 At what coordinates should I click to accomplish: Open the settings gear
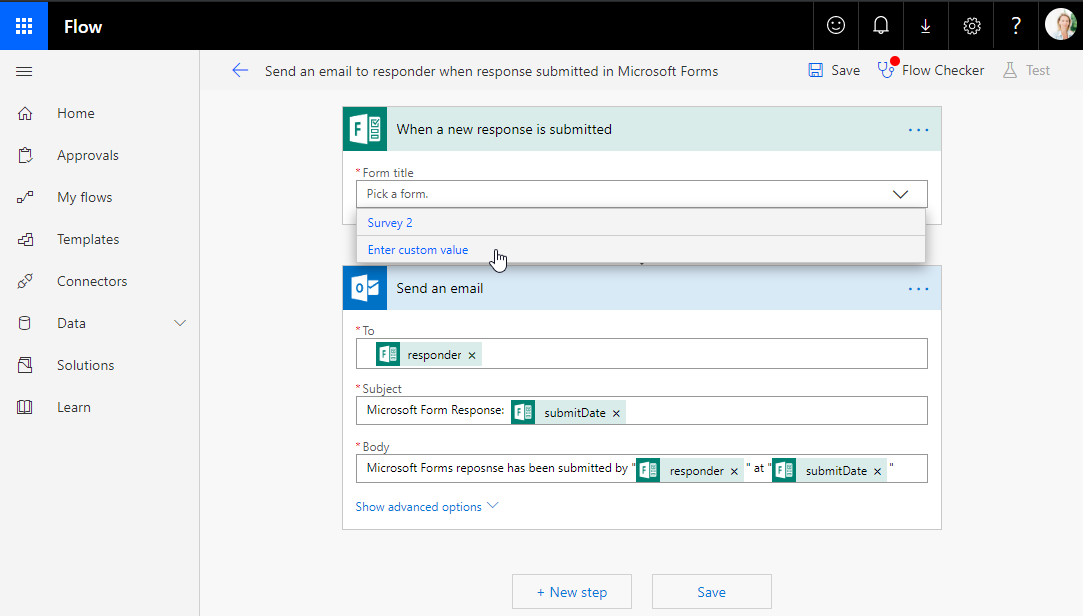(972, 27)
